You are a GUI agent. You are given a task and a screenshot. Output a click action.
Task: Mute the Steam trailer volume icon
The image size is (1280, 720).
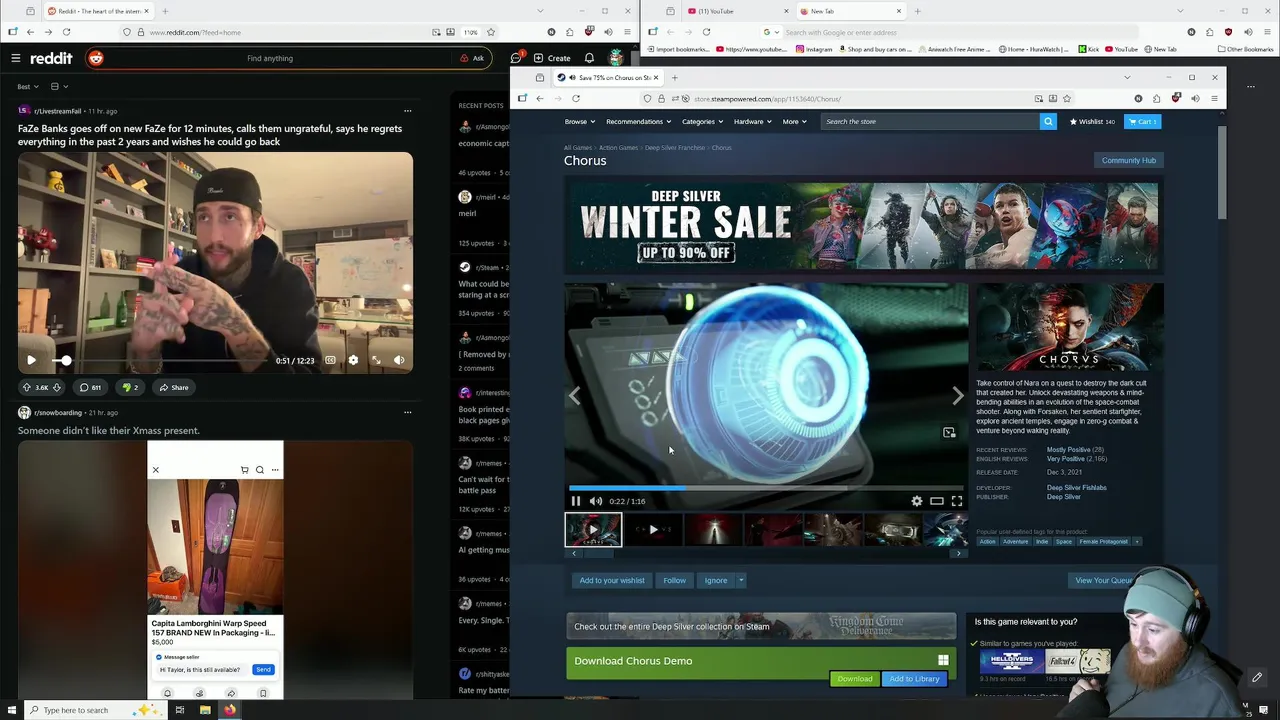click(596, 501)
